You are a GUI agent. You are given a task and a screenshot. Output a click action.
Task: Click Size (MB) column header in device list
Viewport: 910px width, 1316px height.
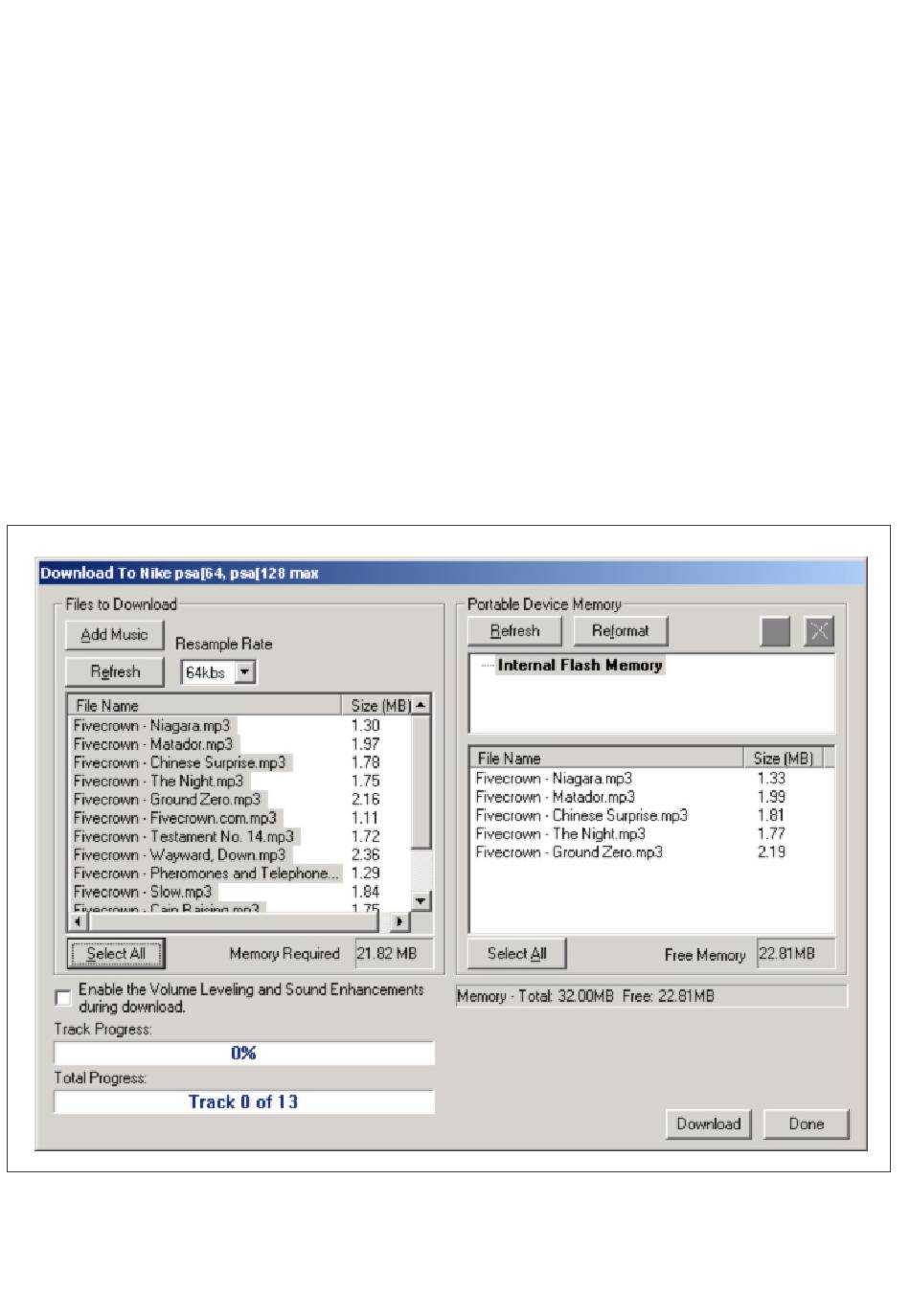[x=784, y=759]
